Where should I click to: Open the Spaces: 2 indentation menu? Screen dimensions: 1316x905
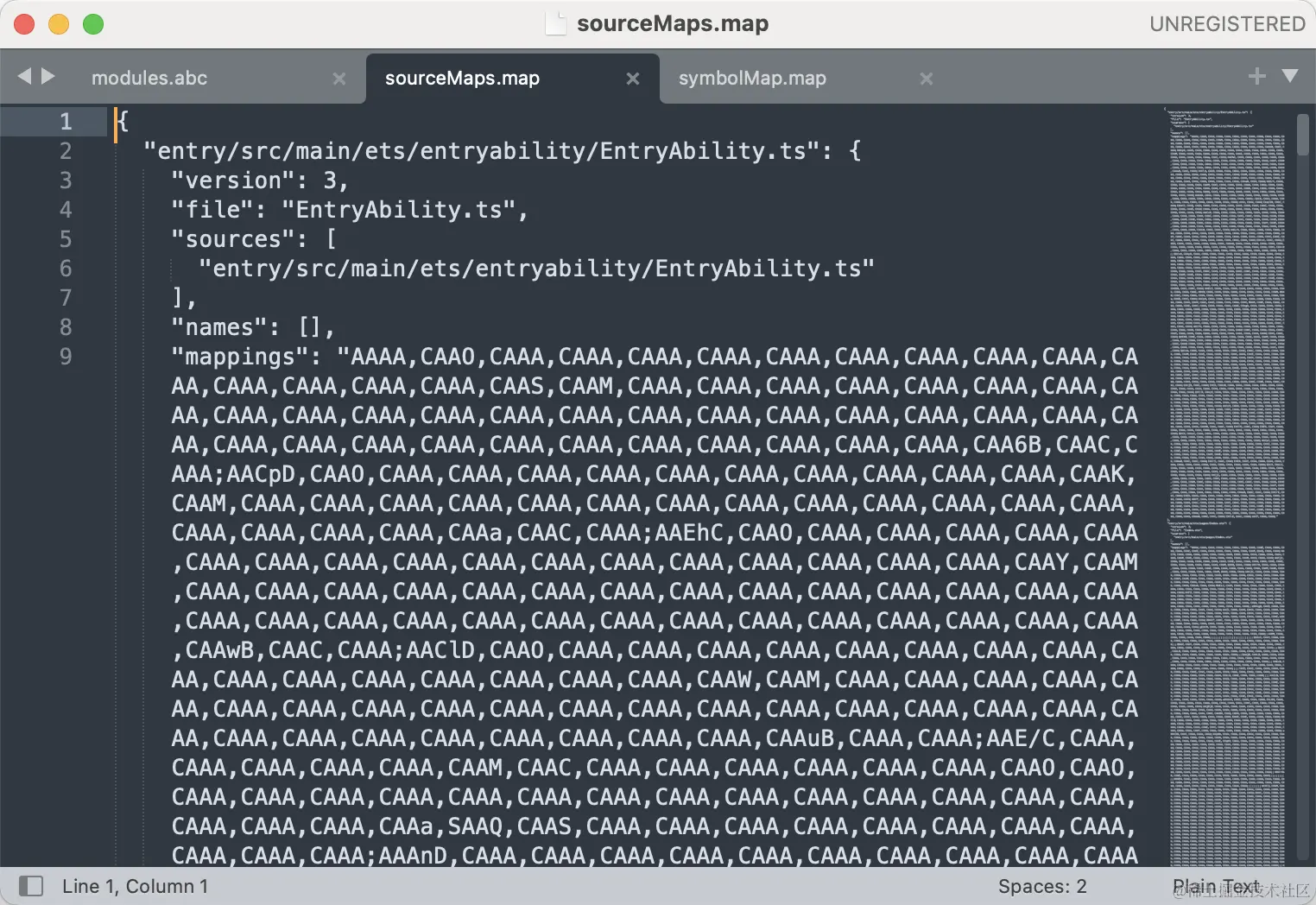click(1042, 886)
